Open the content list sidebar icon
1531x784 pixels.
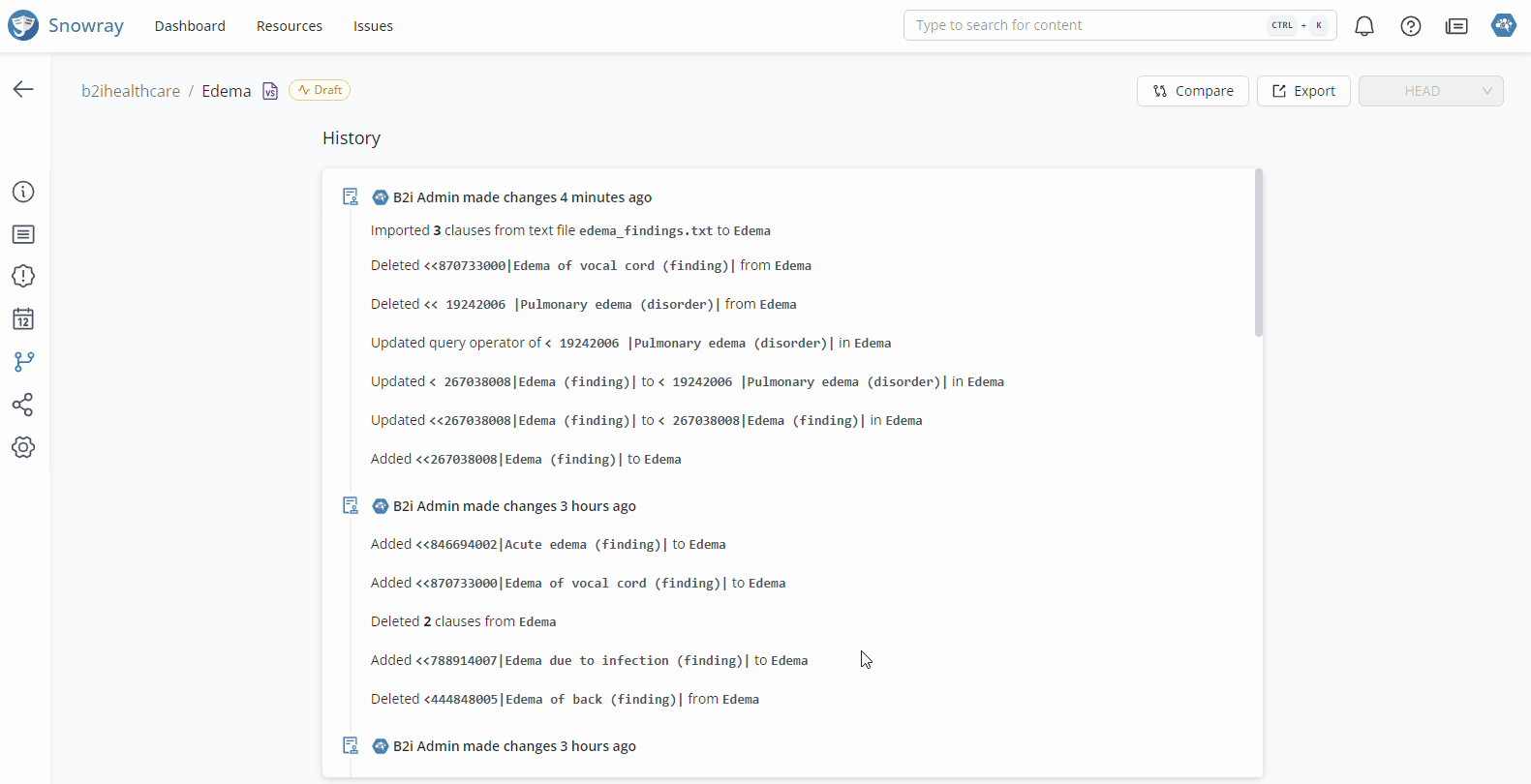(23, 234)
